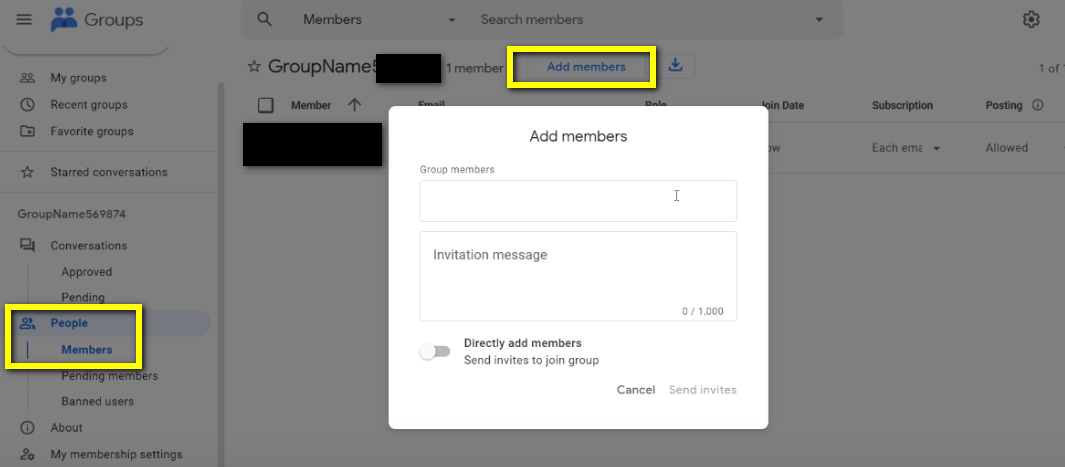Open Starred conversations
This screenshot has height=467, width=1065.
109,172
